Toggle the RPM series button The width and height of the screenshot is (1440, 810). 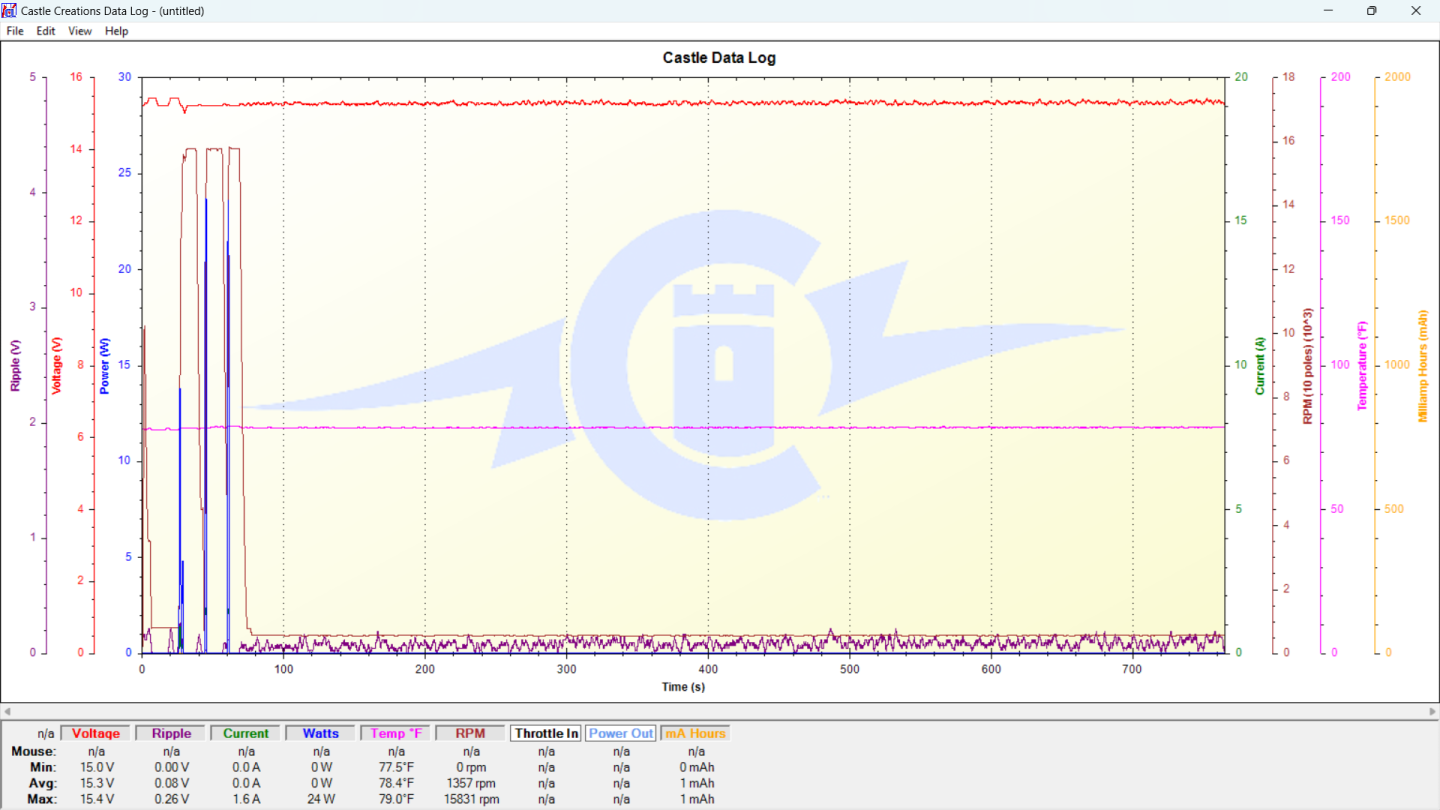pyautogui.click(x=471, y=733)
